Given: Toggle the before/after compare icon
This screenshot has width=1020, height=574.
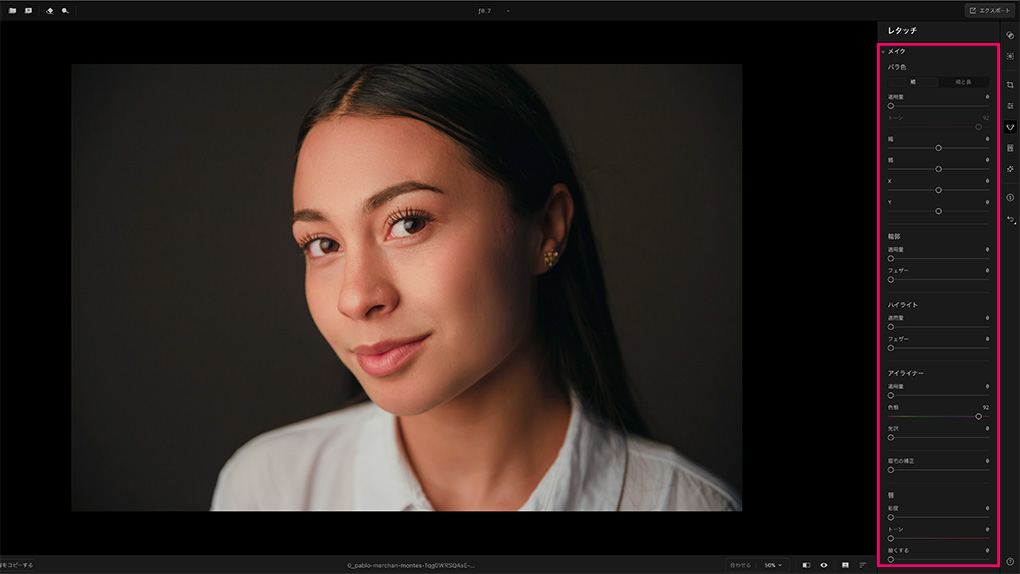Looking at the screenshot, I should click(806, 565).
